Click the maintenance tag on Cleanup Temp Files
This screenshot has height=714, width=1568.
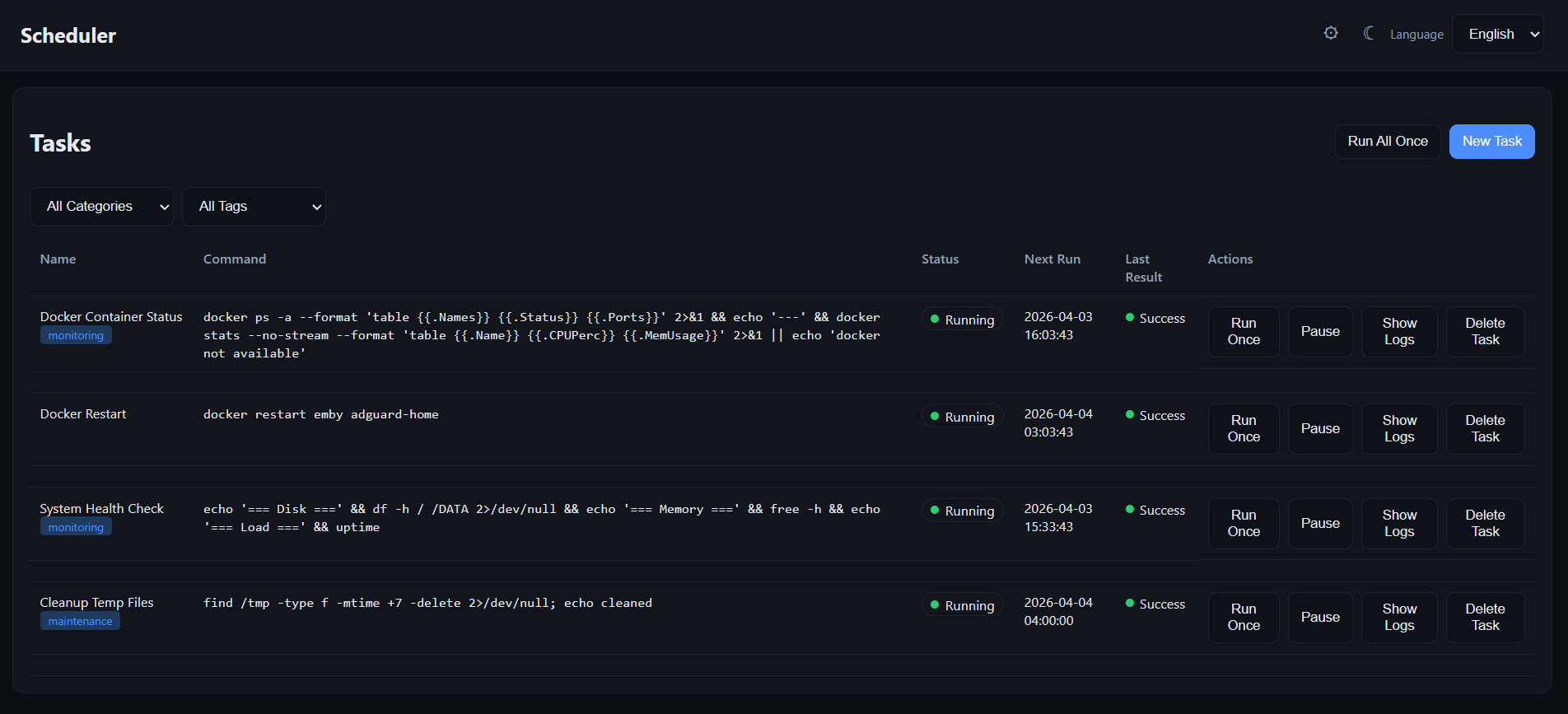click(x=80, y=622)
